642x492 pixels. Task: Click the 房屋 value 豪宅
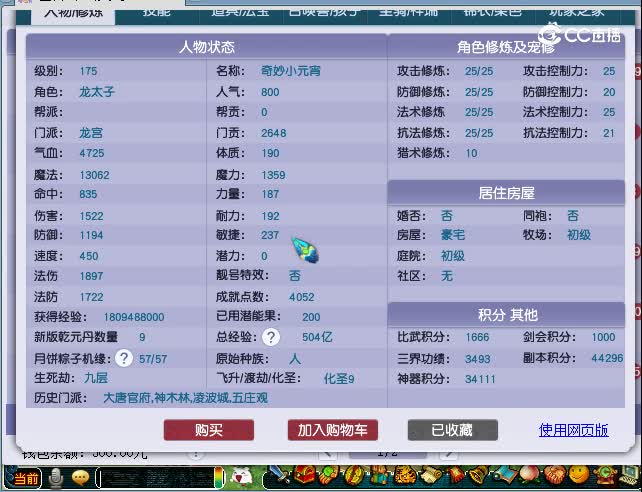tap(453, 235)
